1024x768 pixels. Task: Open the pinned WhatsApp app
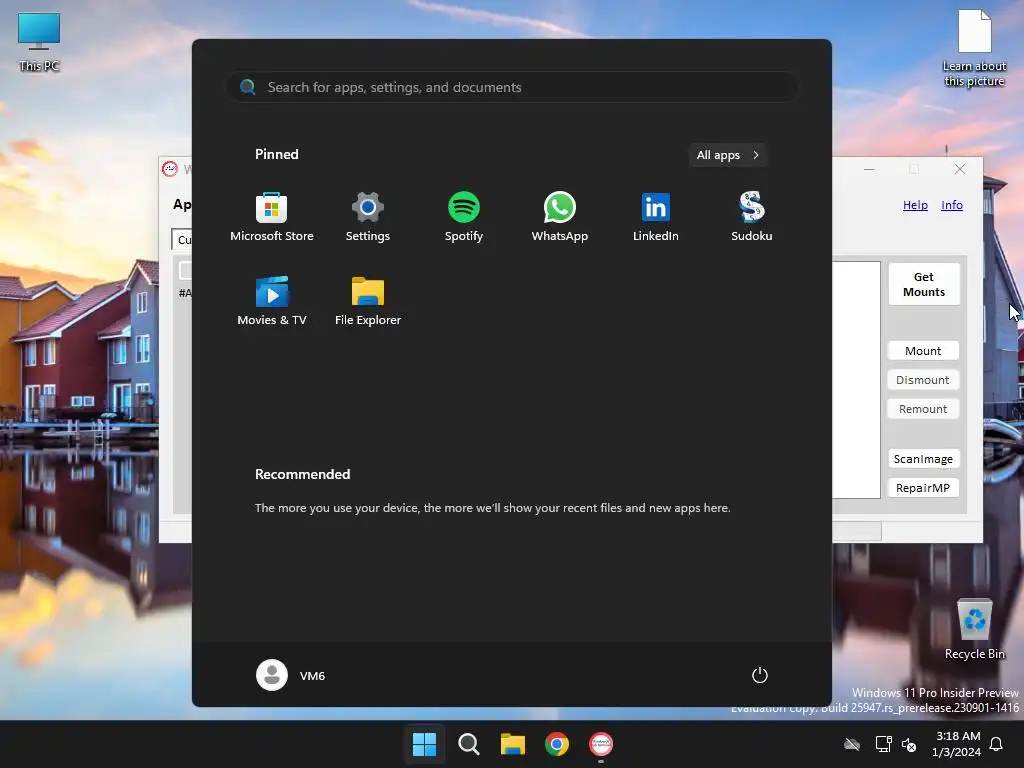point(560,217)
